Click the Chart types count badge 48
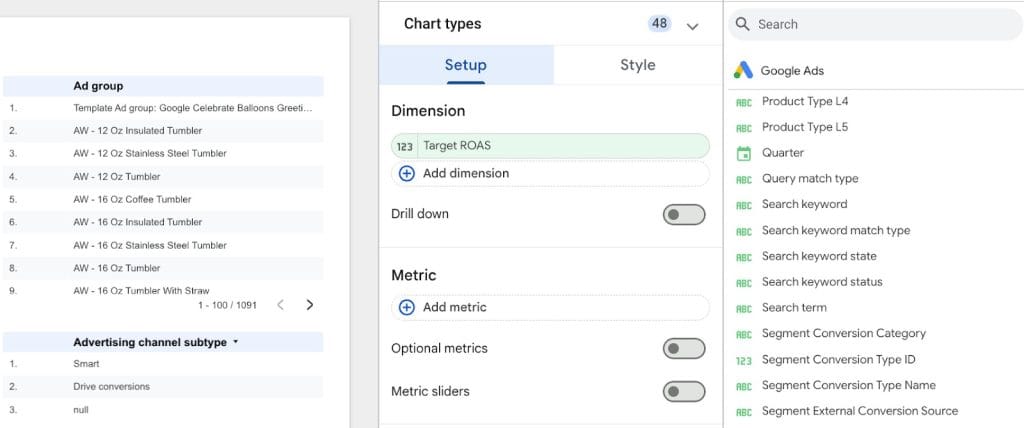Image resolution: width=1024 pixels, height=428 pixels. [660, 24]
